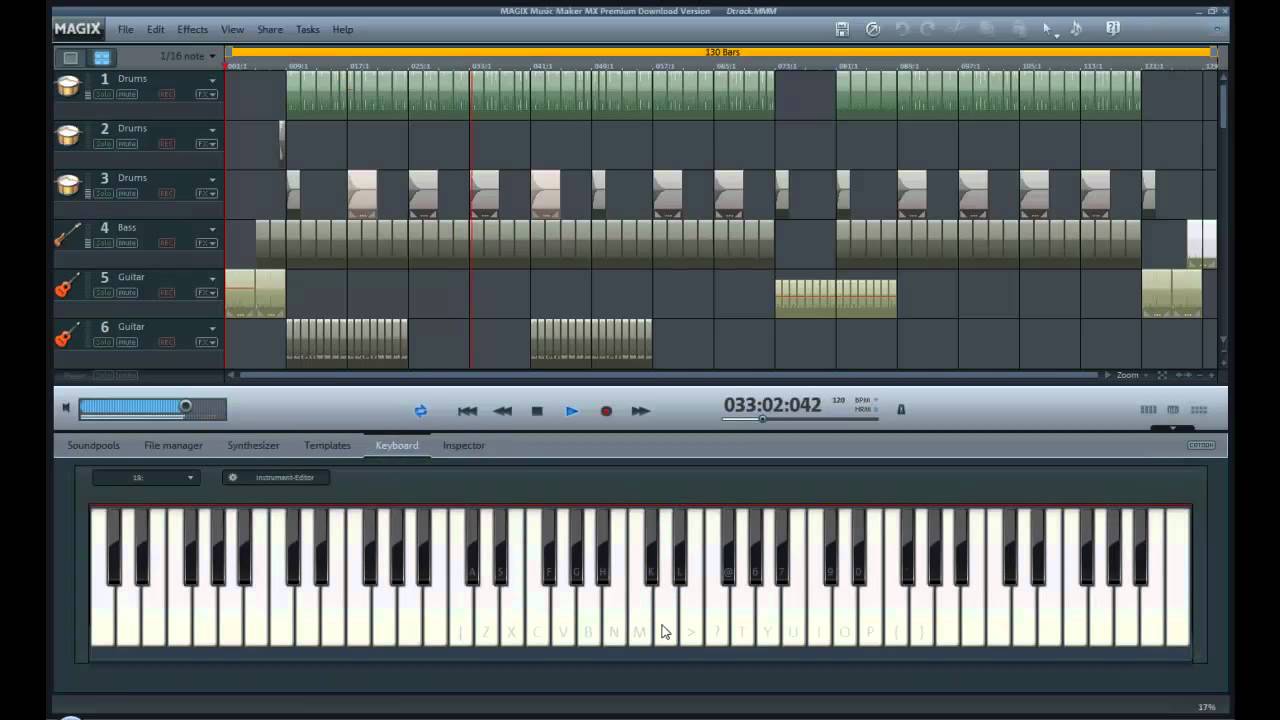
Task: Click the metronome icon next to the tempo
Action: [x=901, y=409]
